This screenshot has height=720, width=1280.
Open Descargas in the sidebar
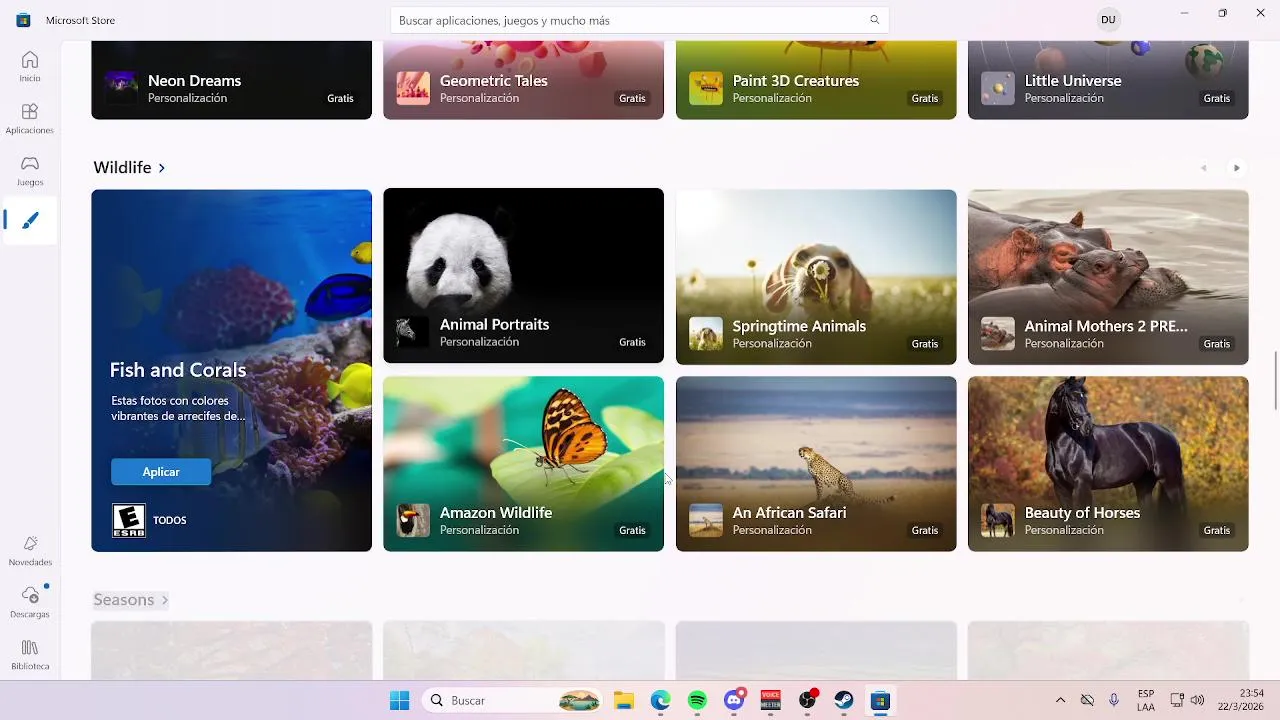click(30, 603)
